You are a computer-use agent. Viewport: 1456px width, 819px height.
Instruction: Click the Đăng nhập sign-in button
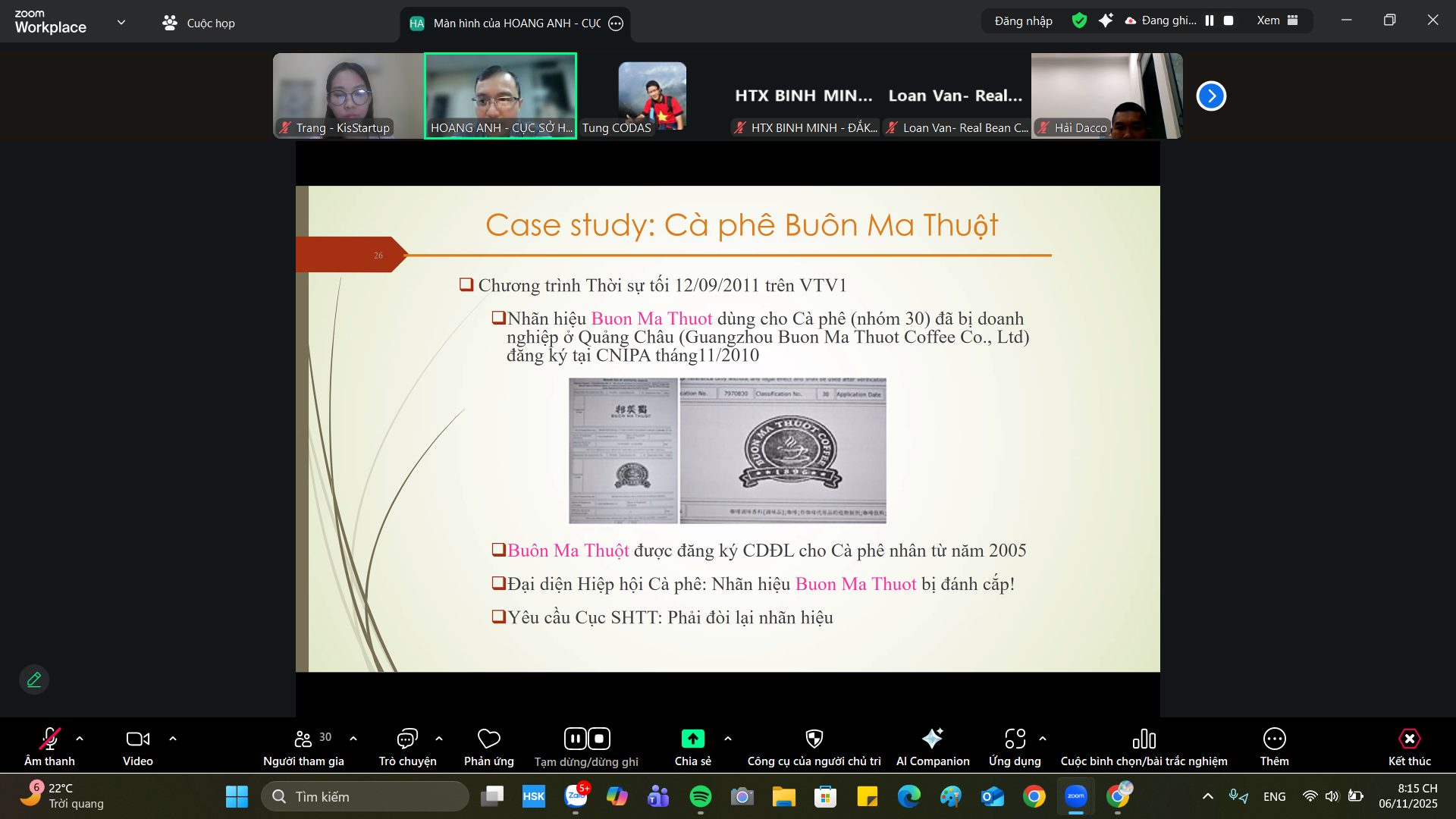pyautogui.click(x=1023, y=20)
